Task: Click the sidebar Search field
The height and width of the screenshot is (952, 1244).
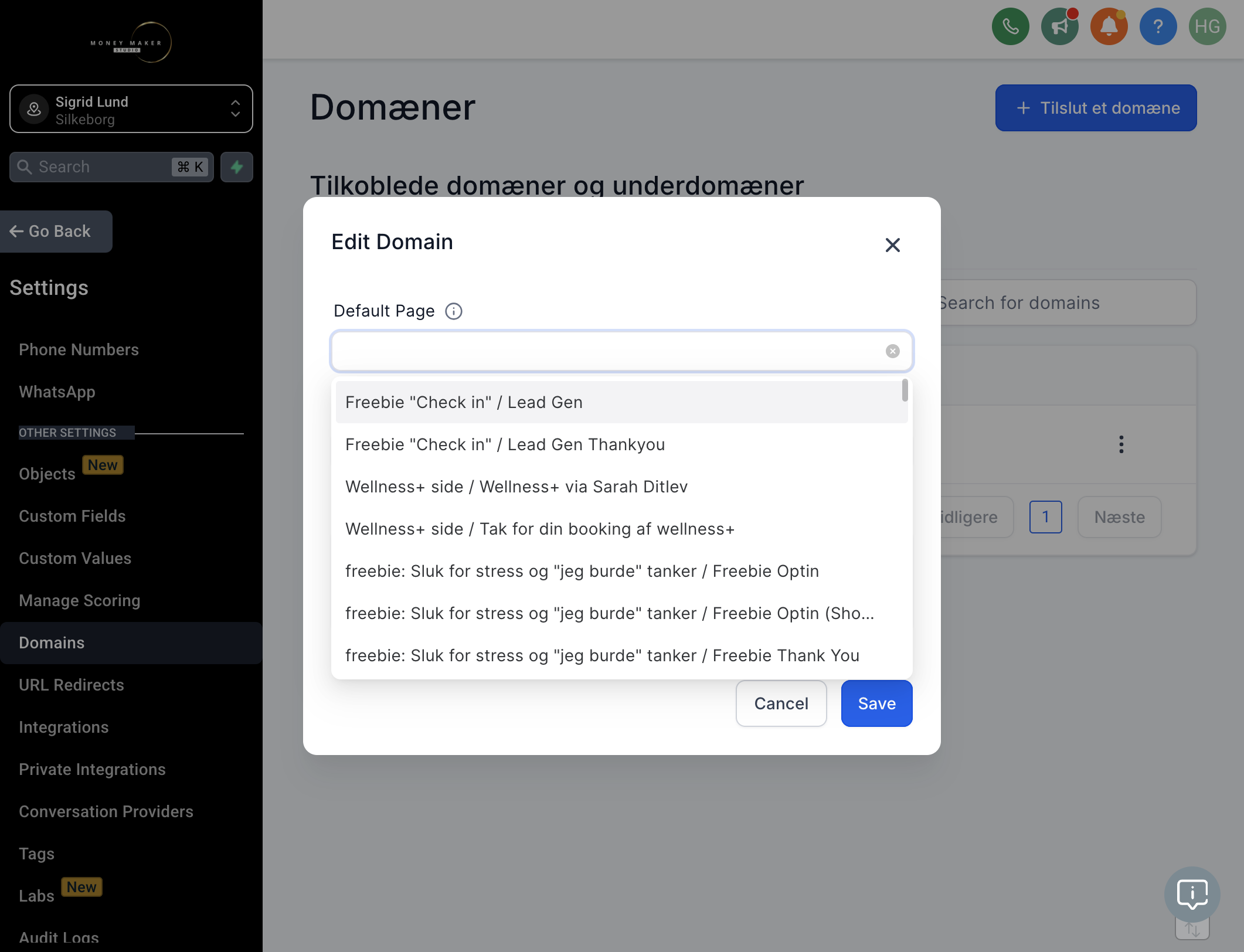Action: point(111,167)
